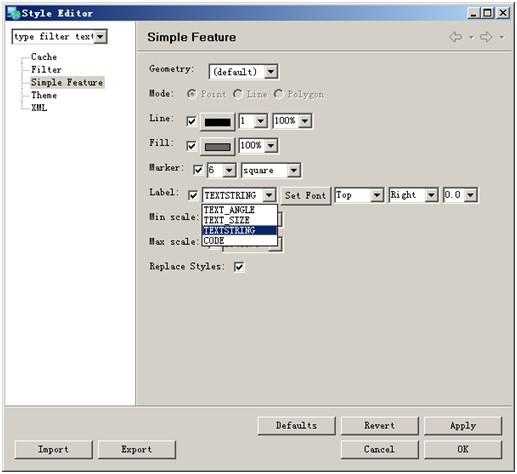
Task: Open the forward arrow history dropdown
Action: click(x=502, y=37)
